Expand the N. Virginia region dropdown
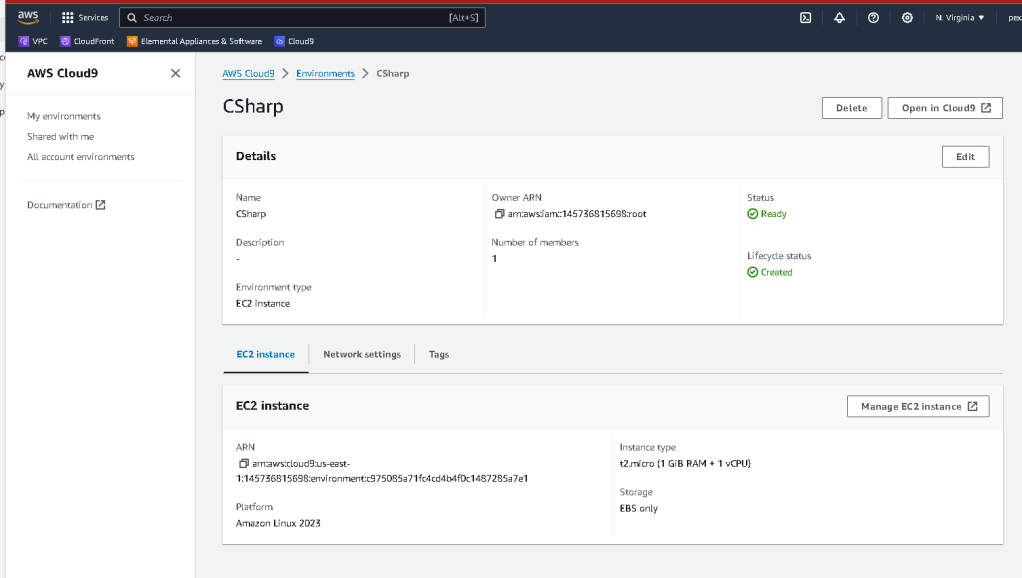The image size is (1022, 578). pyautogui.click(x=959, y=18)
